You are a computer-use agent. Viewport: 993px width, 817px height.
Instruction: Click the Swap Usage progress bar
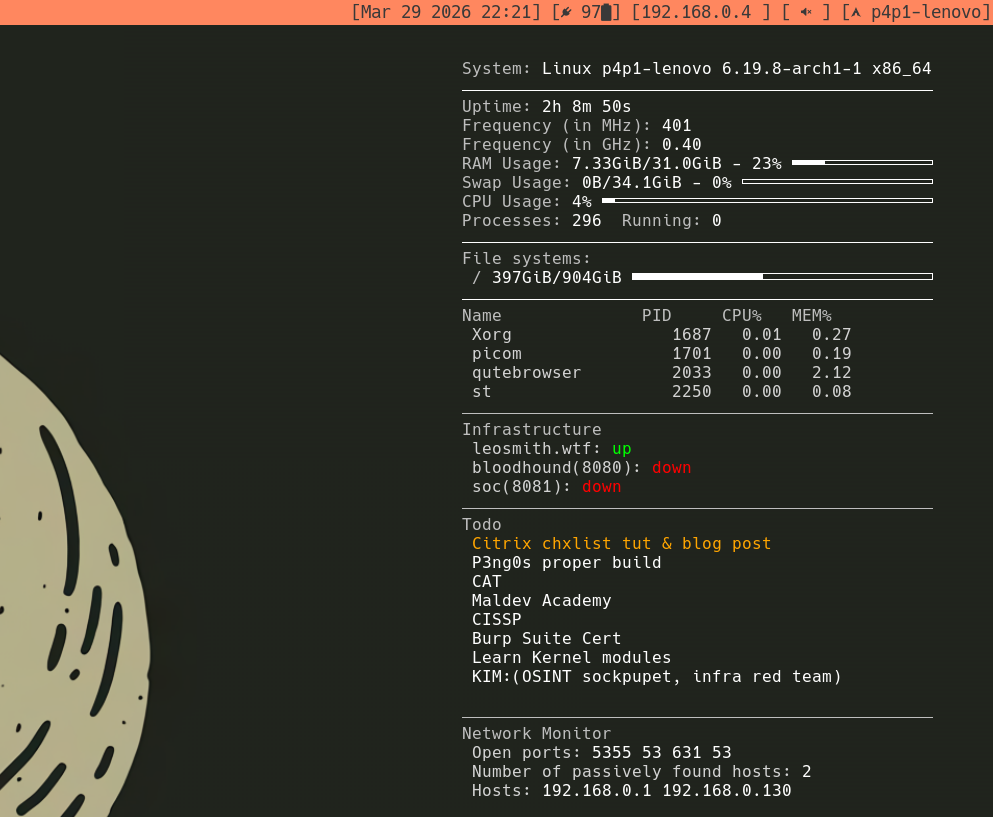[837, 182]
